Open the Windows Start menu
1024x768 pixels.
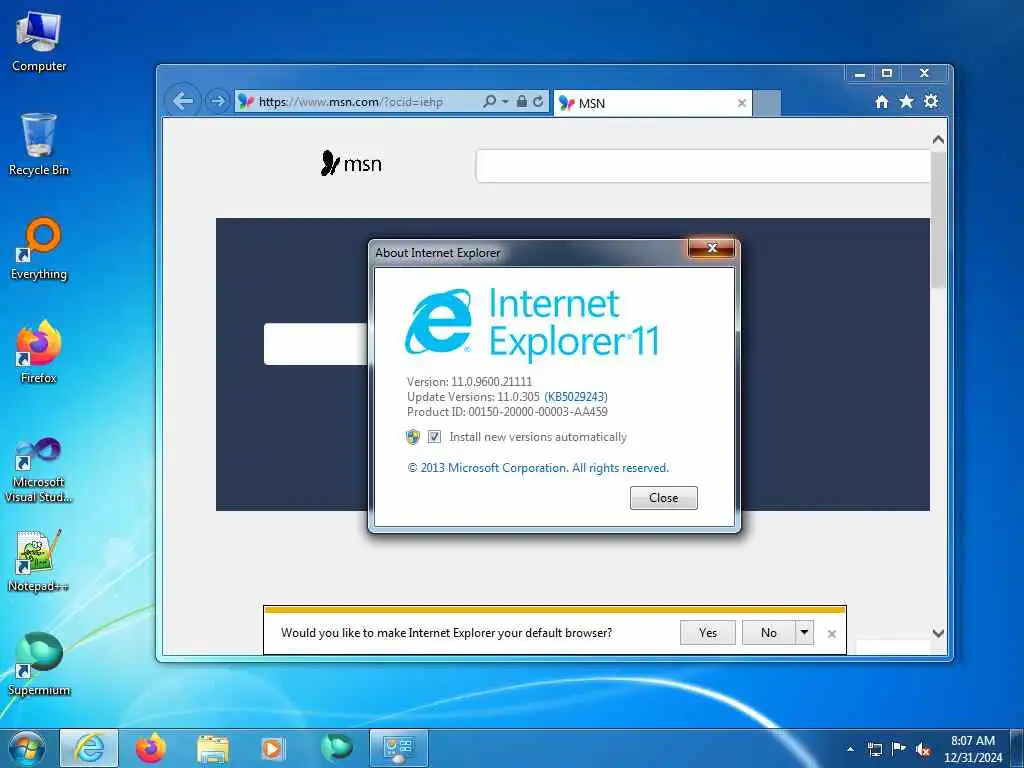[27, 748]
